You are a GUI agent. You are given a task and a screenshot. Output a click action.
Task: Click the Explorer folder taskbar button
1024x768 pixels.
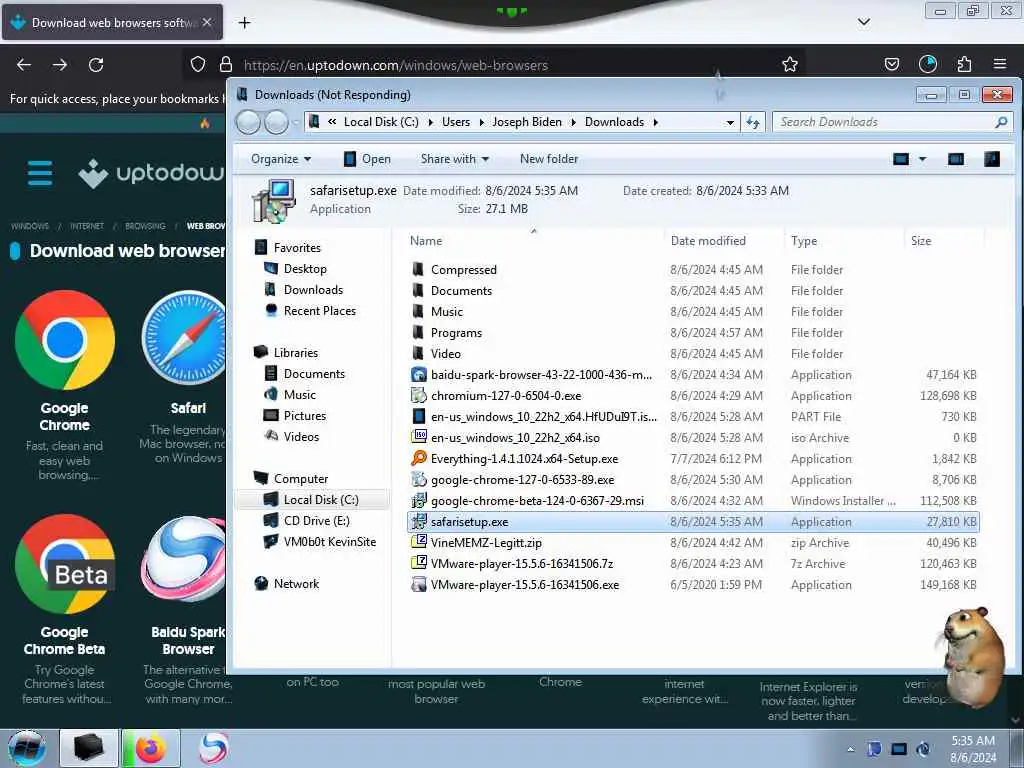(89, 748)
